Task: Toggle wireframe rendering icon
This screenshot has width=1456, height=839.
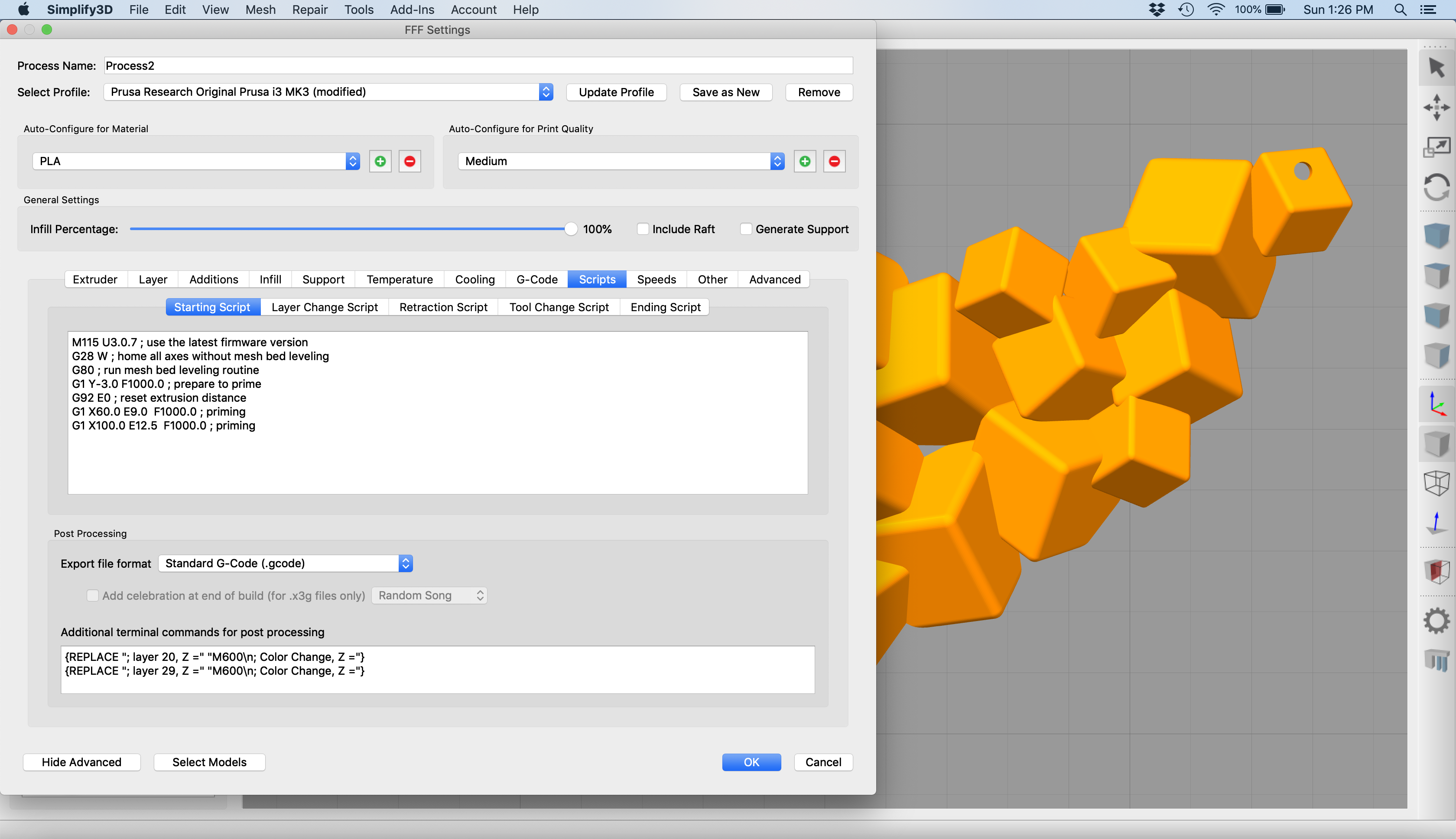Action: point(1436,483)
